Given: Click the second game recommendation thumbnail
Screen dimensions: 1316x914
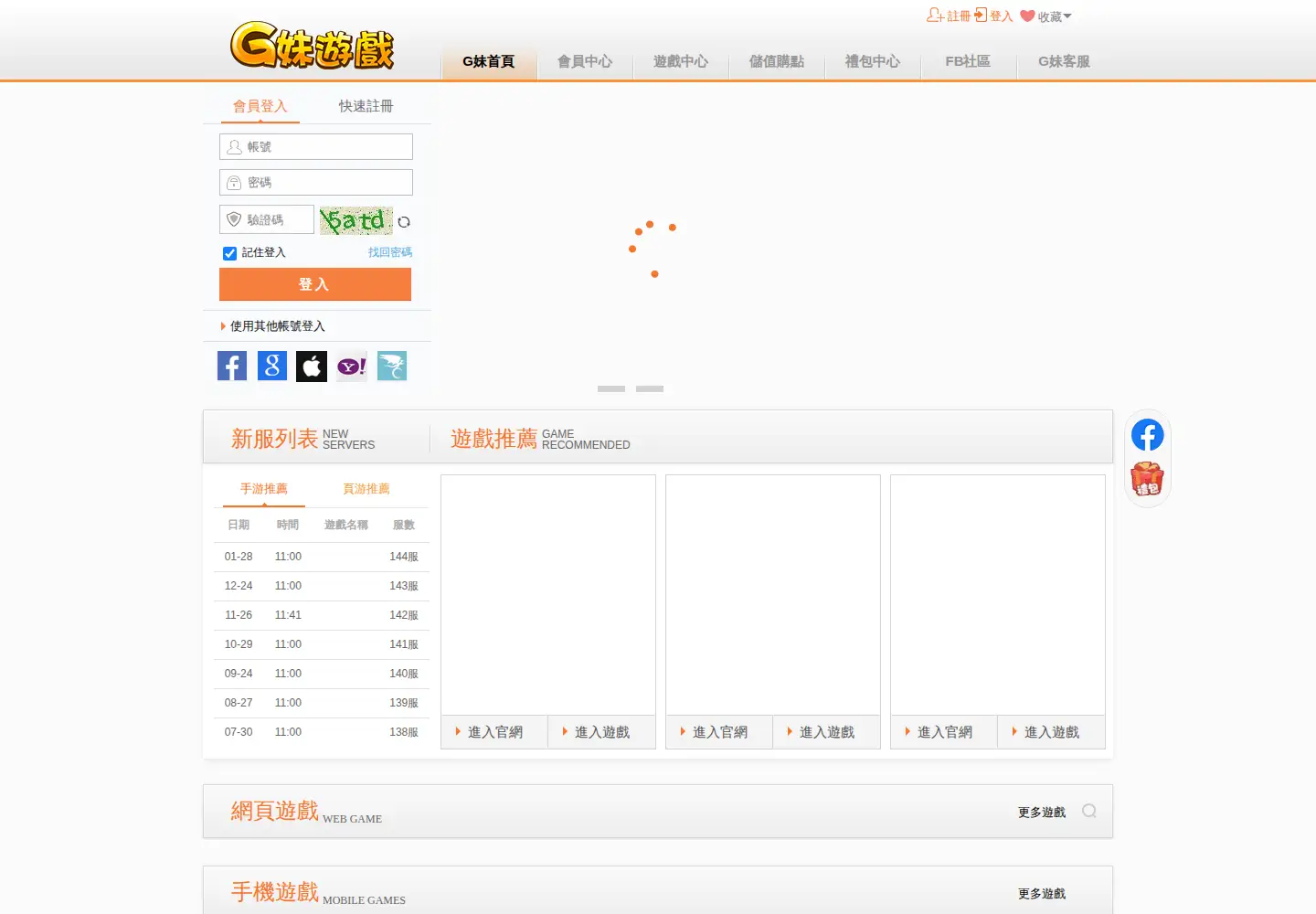Looking at the screenshot, I should click(x=773, y=595).
